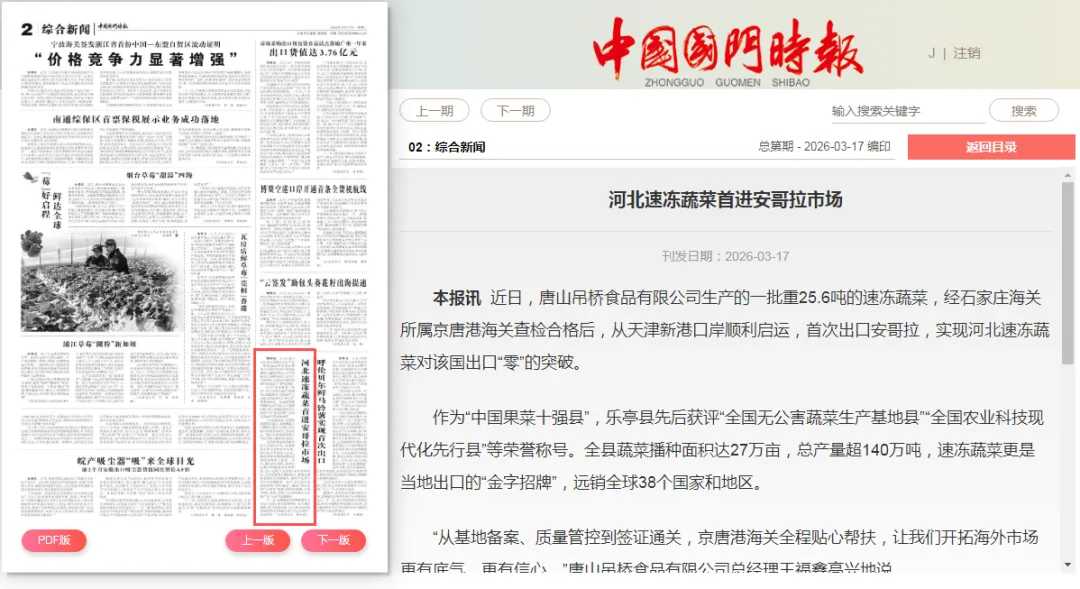The image size is (1080, 589).
Task: Click the user name J link
Action: pos(931,53)
